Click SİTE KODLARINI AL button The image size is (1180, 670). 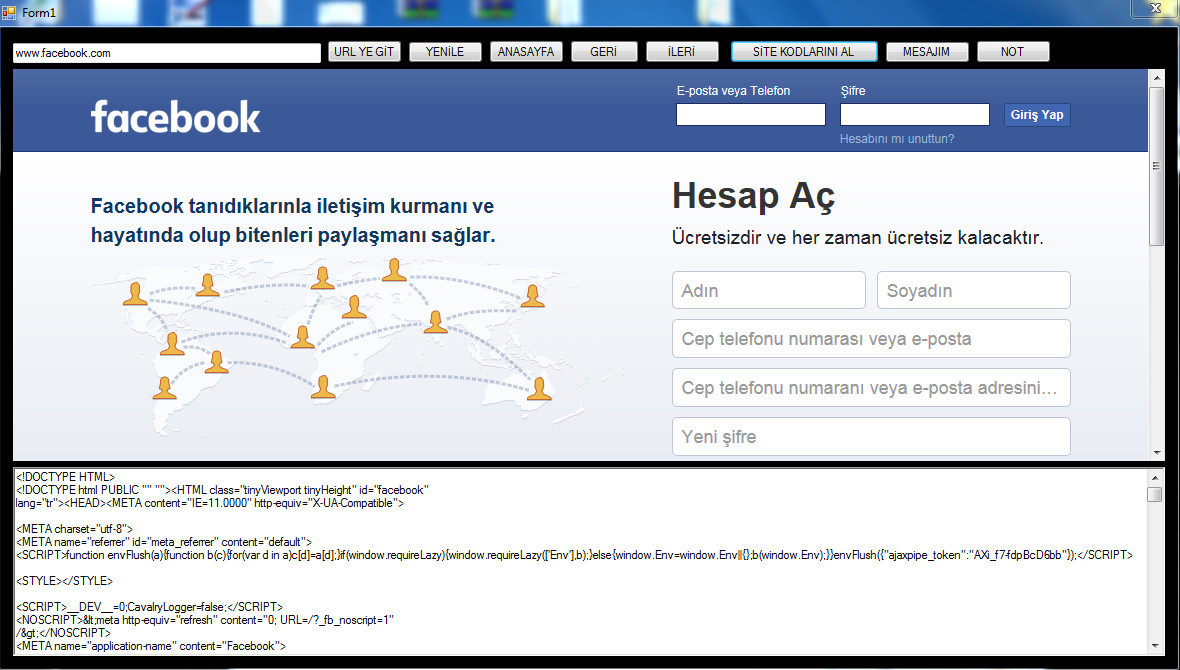[x=804, y=52]
